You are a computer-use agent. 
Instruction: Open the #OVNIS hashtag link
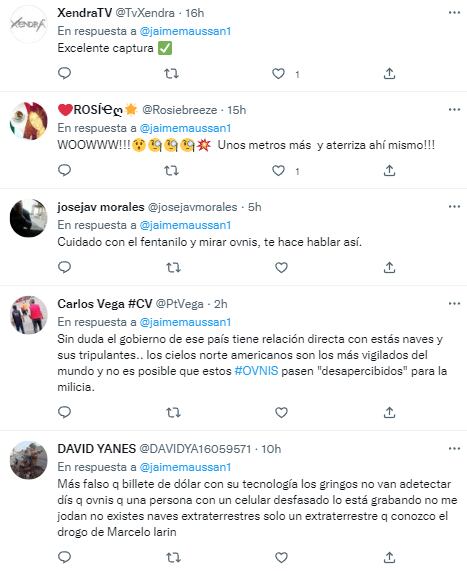click(256, 371)
